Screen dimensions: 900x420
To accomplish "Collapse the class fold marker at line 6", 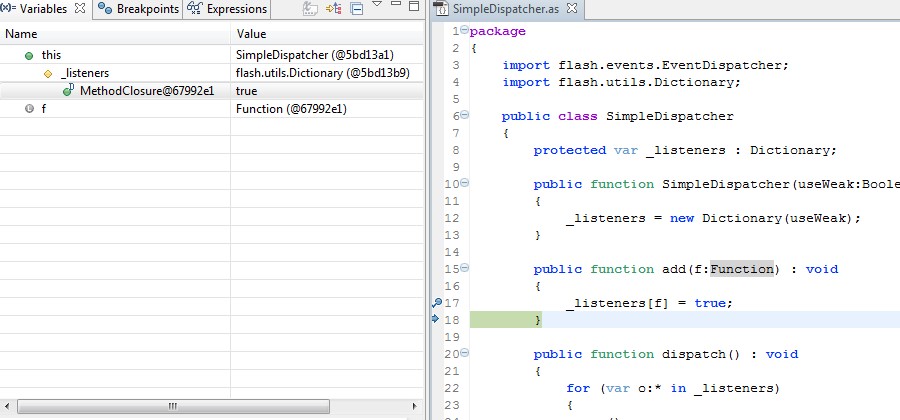I will point(465,116).
